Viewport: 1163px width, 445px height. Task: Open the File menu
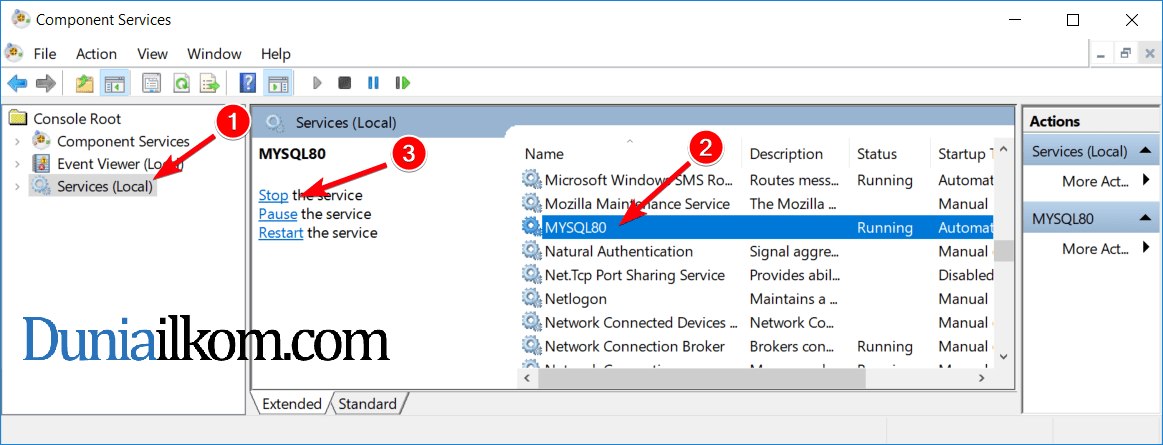click(x=45, y=54)
